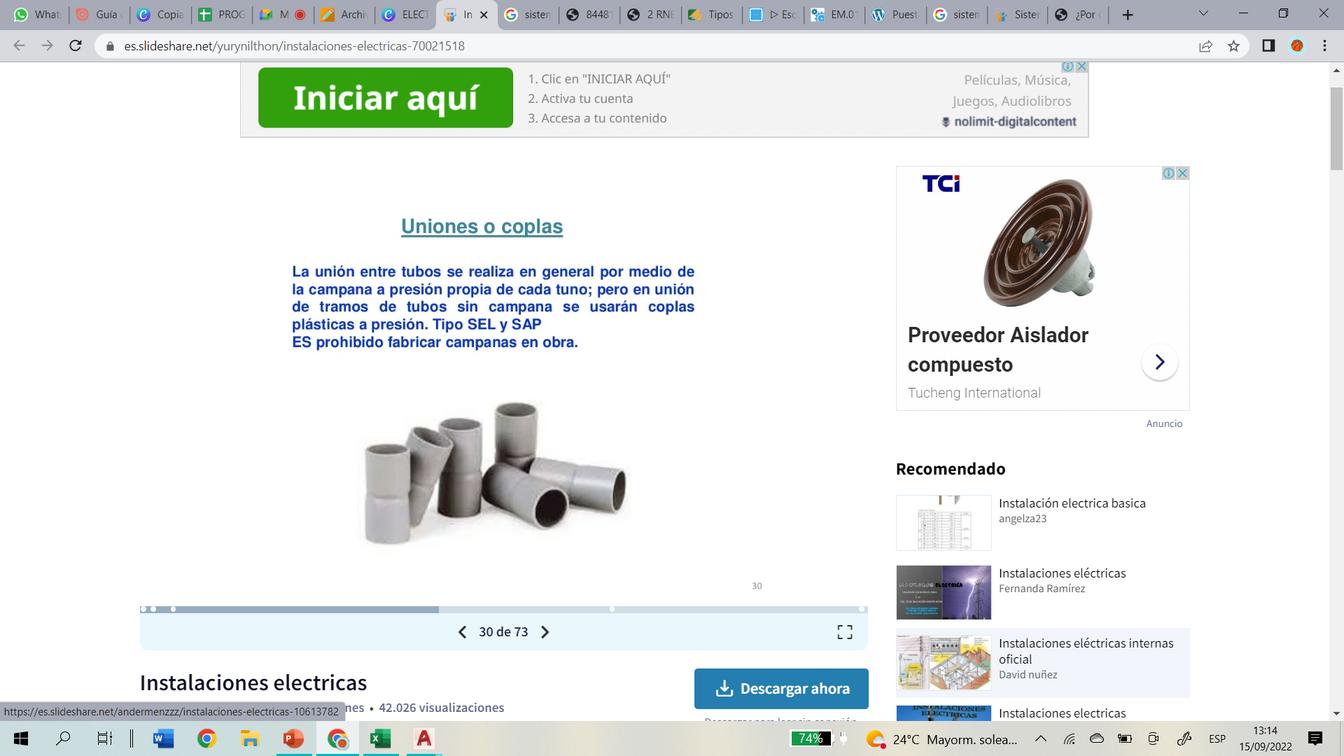Show hidden system tray icons
Screen dimensions: 1344x756
click(1040, 739)
